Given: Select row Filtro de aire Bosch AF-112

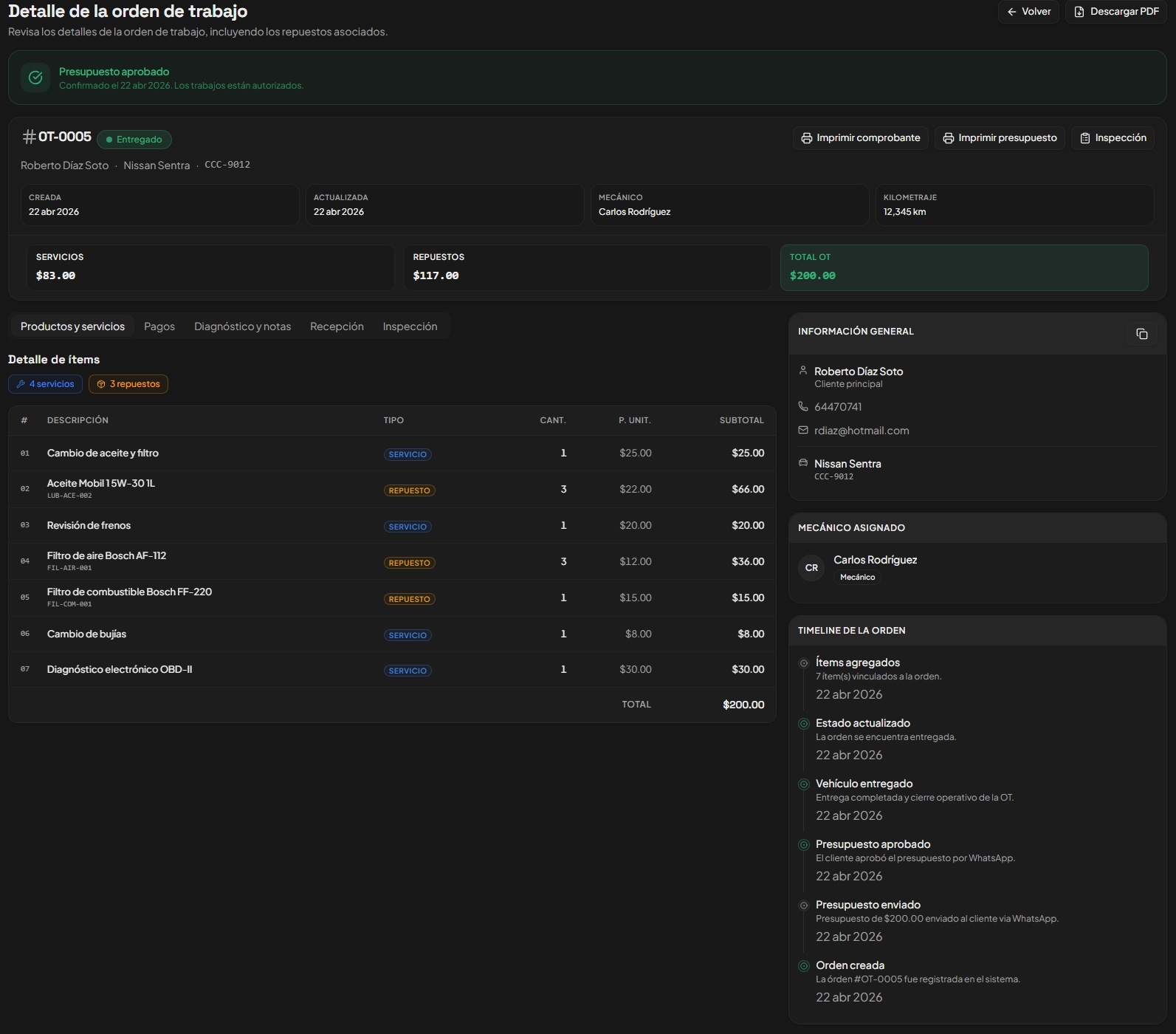Looking at the screenshot, I should click(x=392, y=562).
